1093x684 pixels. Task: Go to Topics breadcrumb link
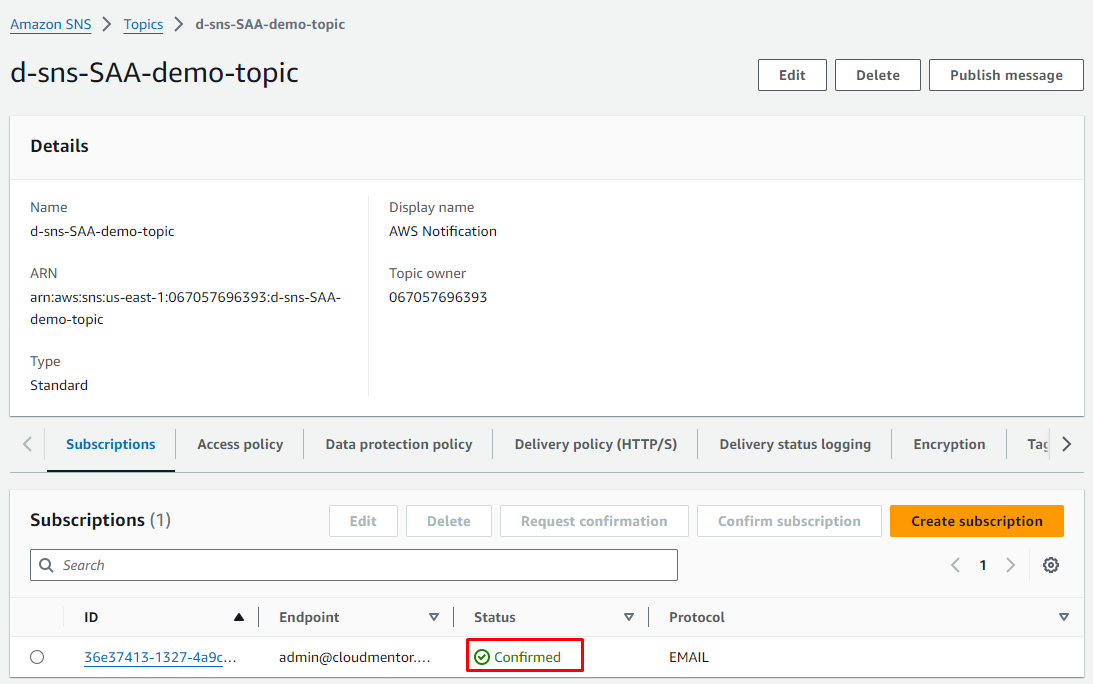click(x=143, y=24)
